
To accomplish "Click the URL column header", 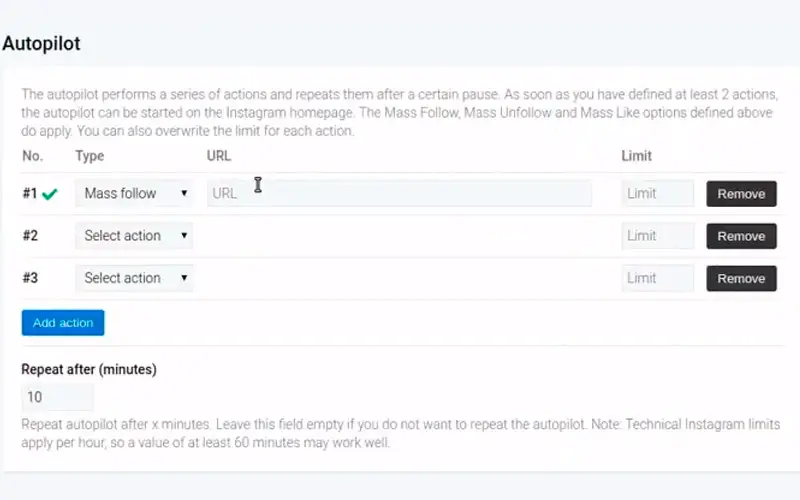I will (x=218, y=156).
